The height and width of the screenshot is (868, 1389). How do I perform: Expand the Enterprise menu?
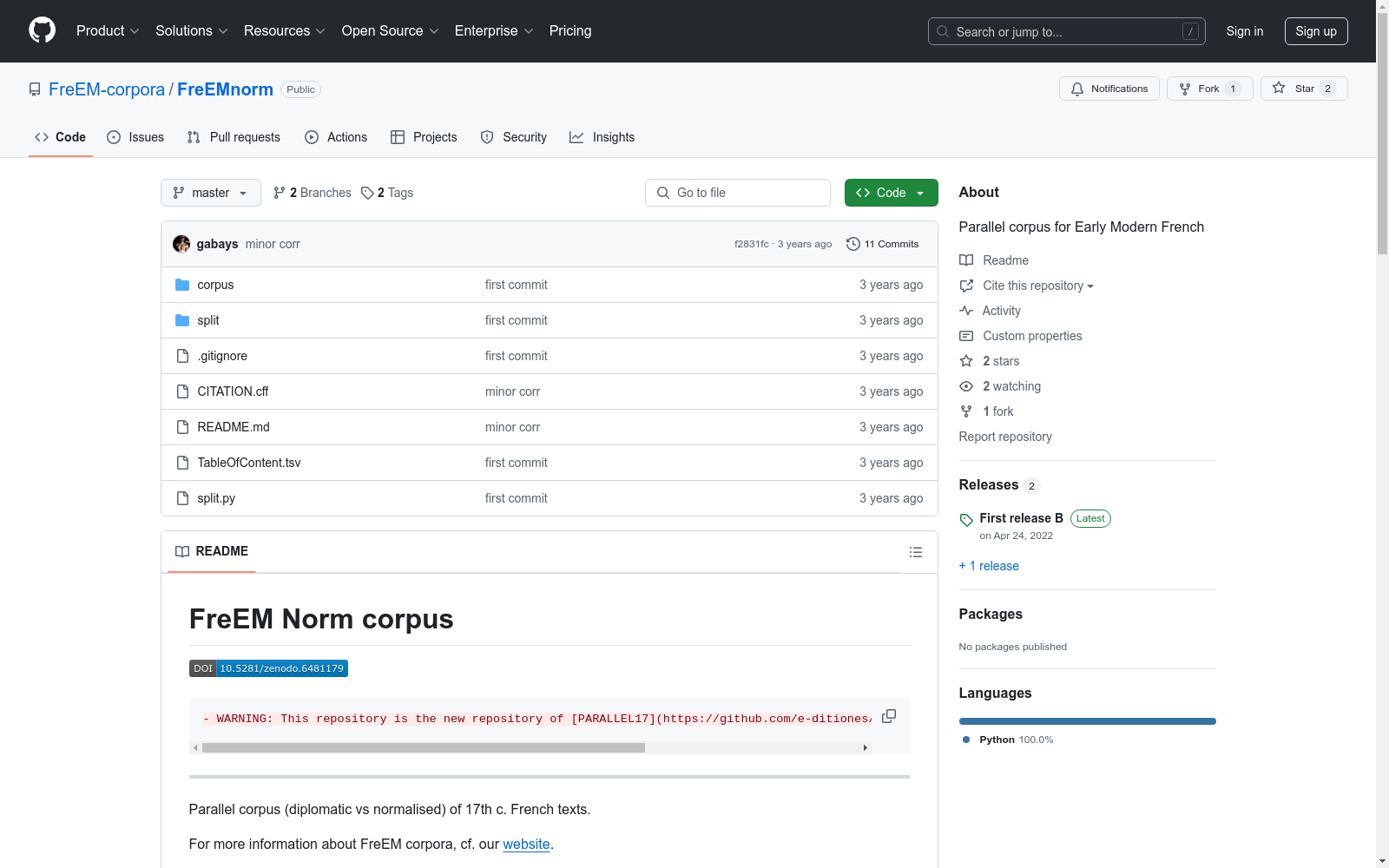point(494,30)
